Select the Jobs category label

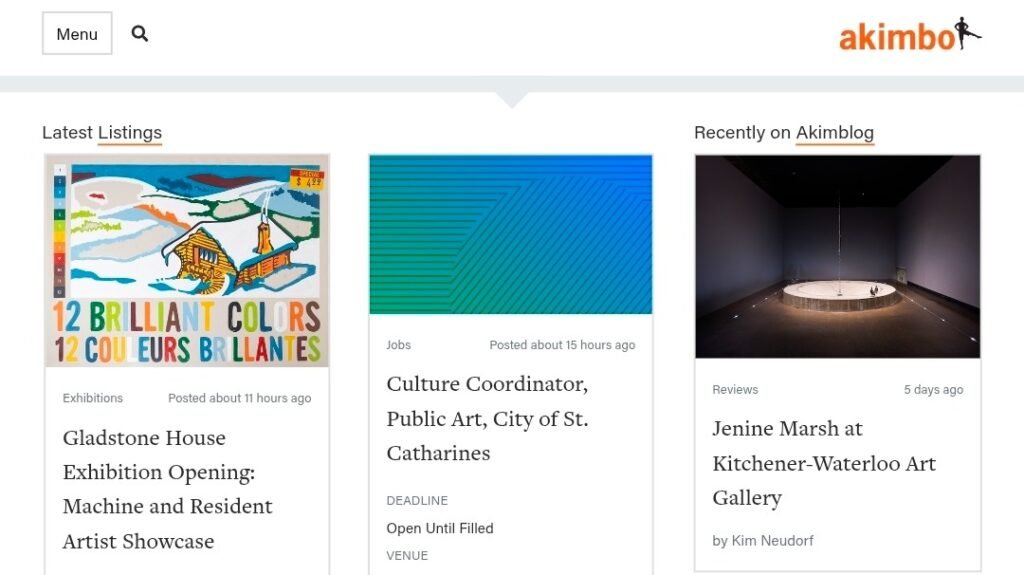[399, 345]
